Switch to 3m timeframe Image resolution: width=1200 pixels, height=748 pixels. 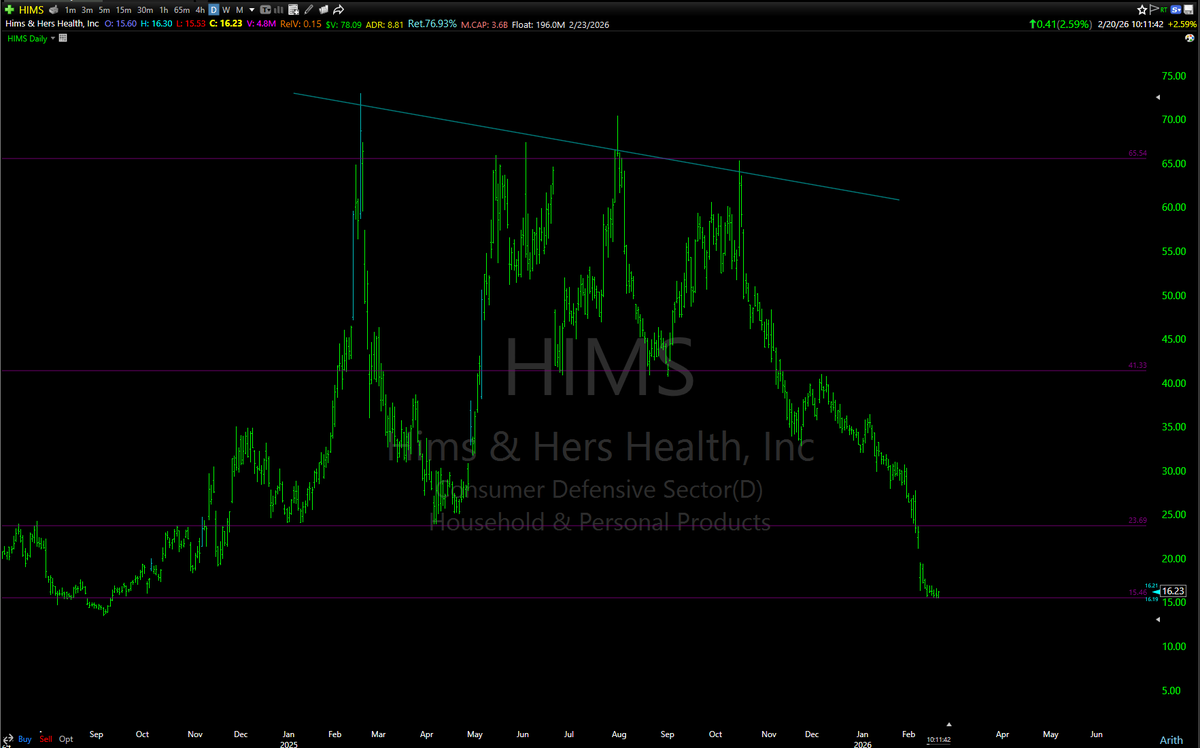(87, 10)
